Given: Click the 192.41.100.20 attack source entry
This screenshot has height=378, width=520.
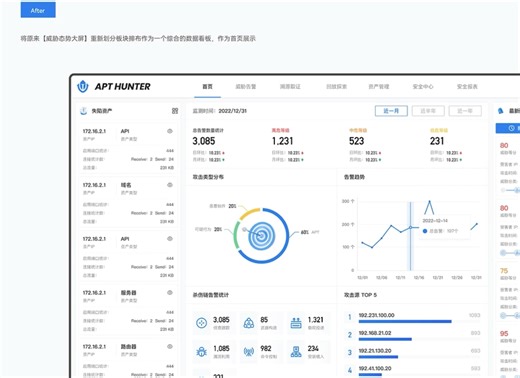Looking at the screenshot, I should click(375, 368).
